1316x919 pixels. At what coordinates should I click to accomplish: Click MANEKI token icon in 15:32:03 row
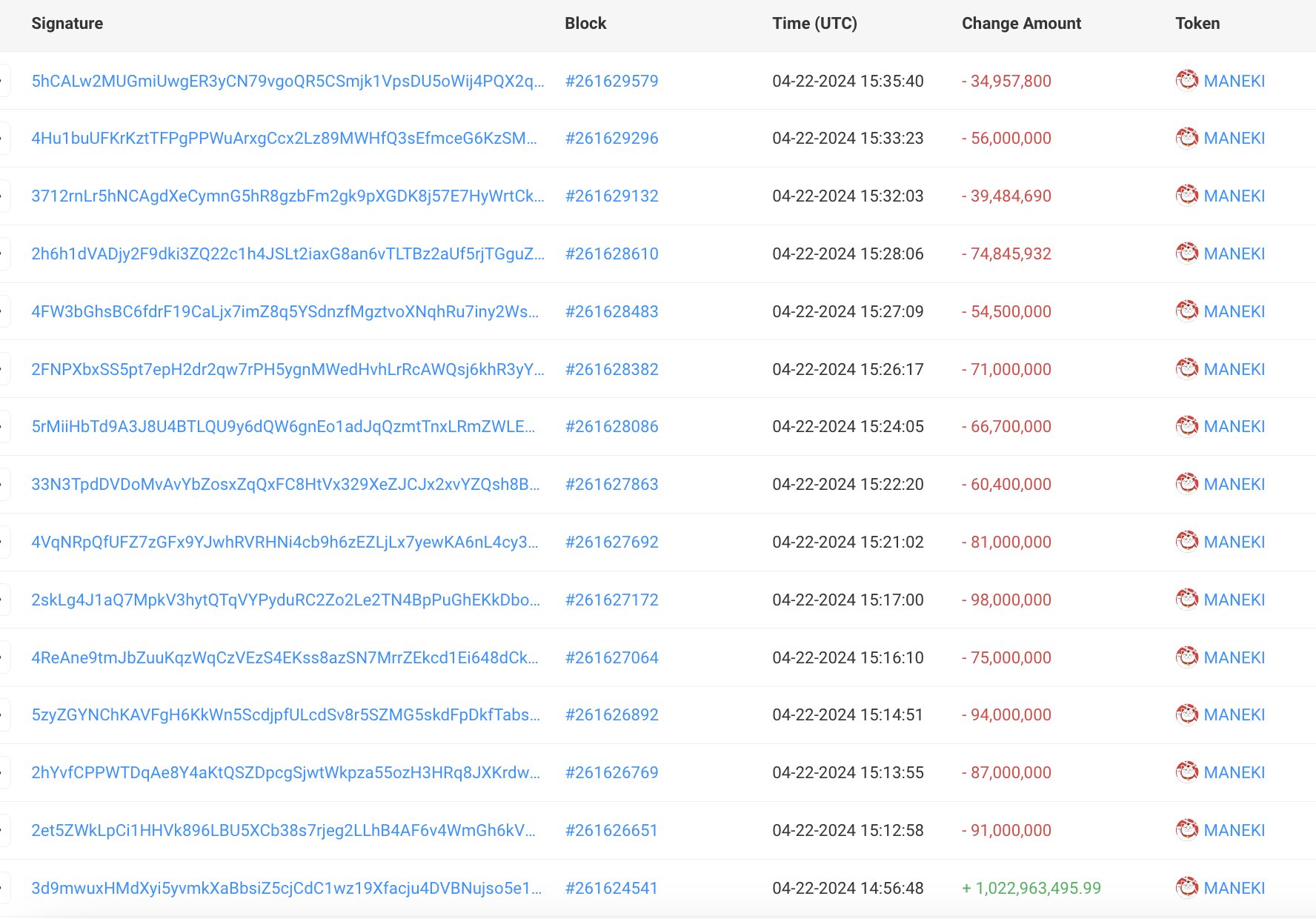point(1187,195)
